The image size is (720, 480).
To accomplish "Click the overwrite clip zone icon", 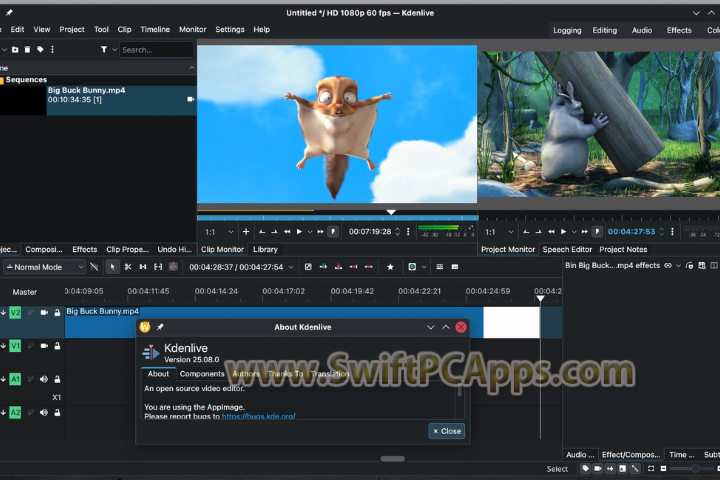I will pyautogui.click(x=338, y=267).
